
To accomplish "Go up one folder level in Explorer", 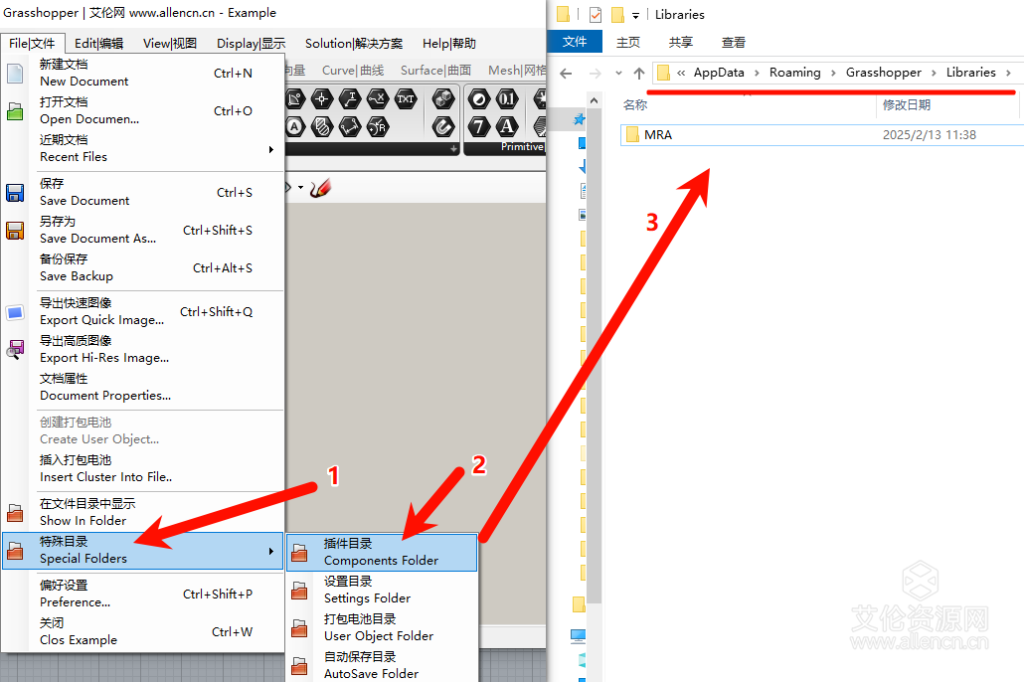I will click(x=639, y=73).
